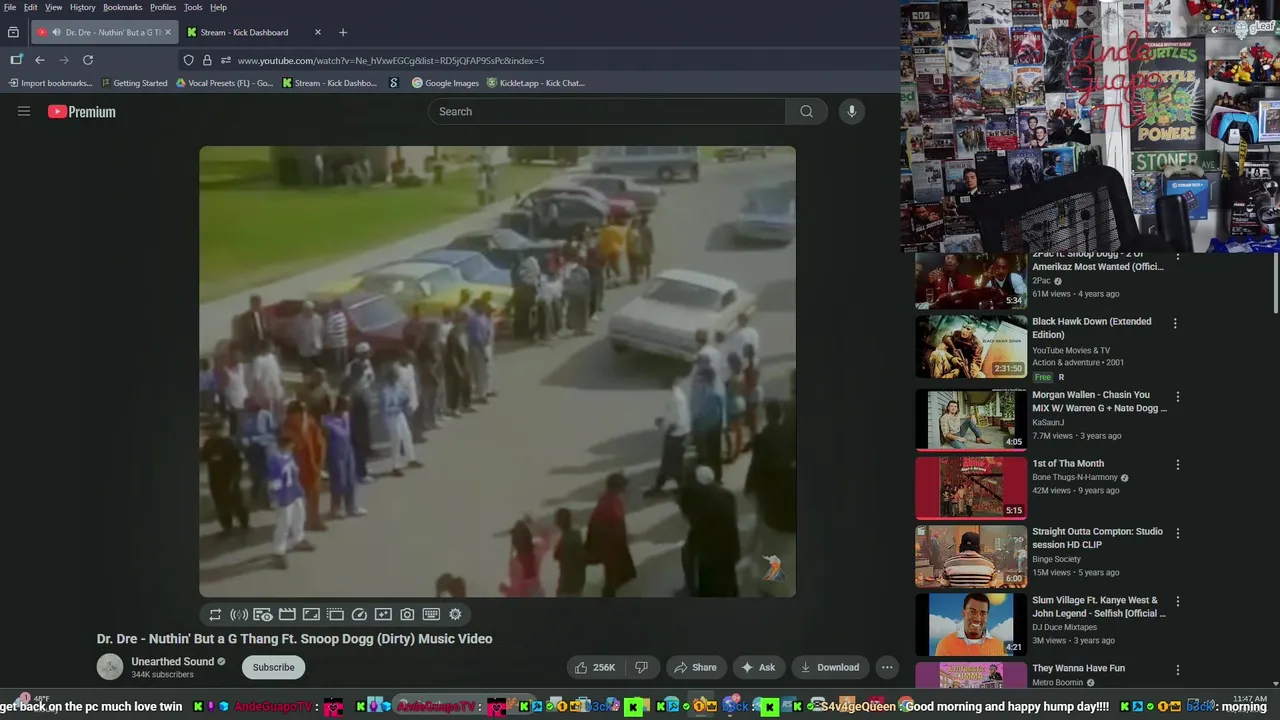Open the Getting Started bookmark
The width and height of the screenshot is (1280, 720).
tap(134, 83)
